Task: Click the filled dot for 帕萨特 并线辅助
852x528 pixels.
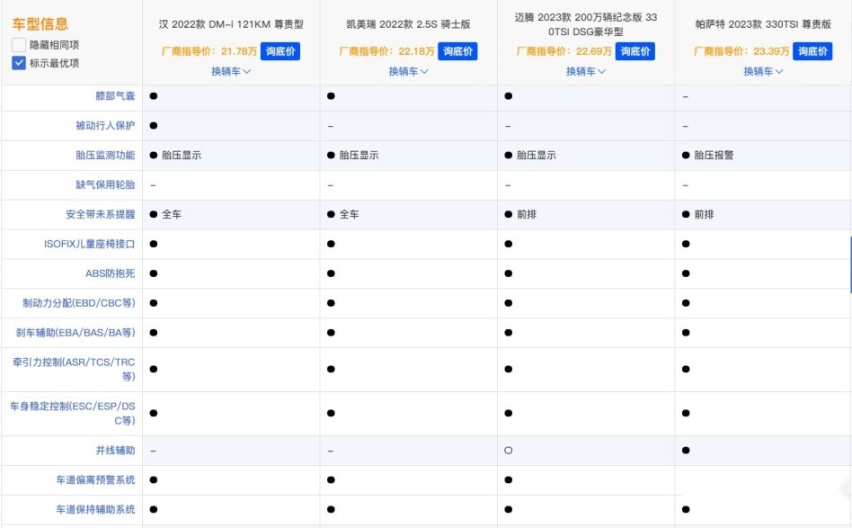Action: point(686,450)
